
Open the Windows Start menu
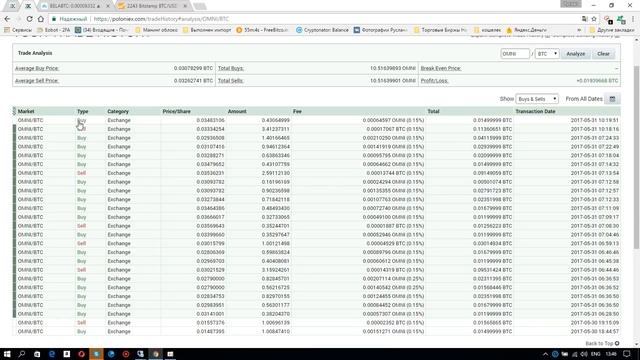[7, 354]
